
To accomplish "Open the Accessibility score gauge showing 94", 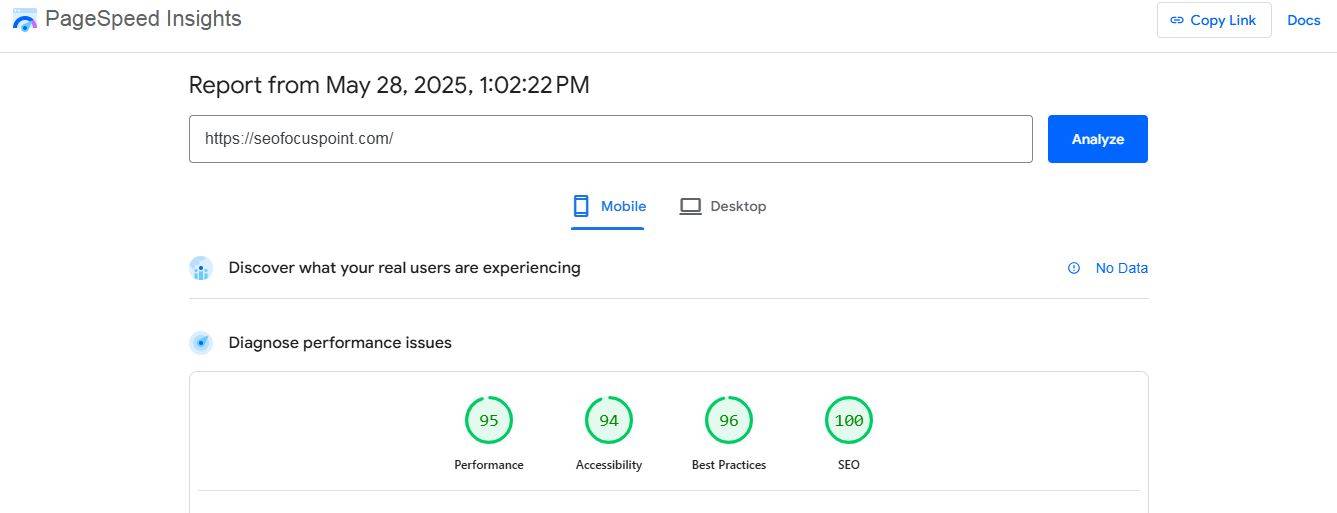I will pos(609,421).
